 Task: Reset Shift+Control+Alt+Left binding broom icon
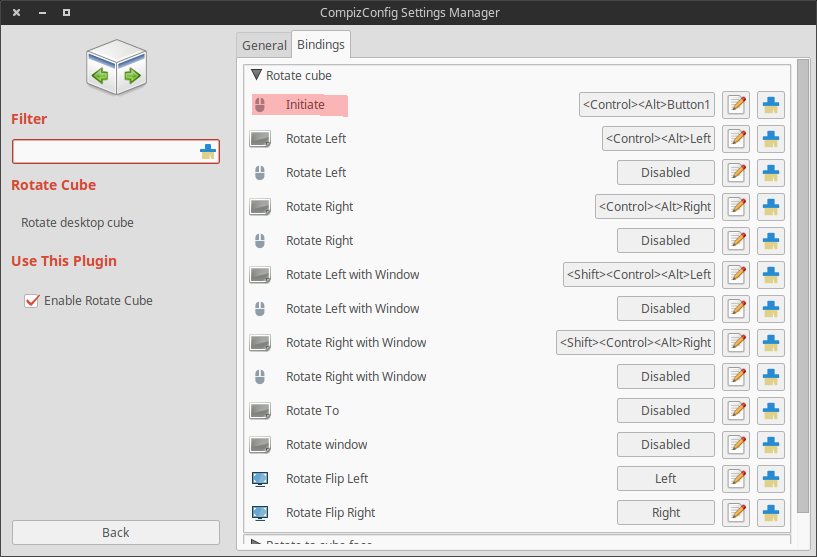(x=771, y=275)
